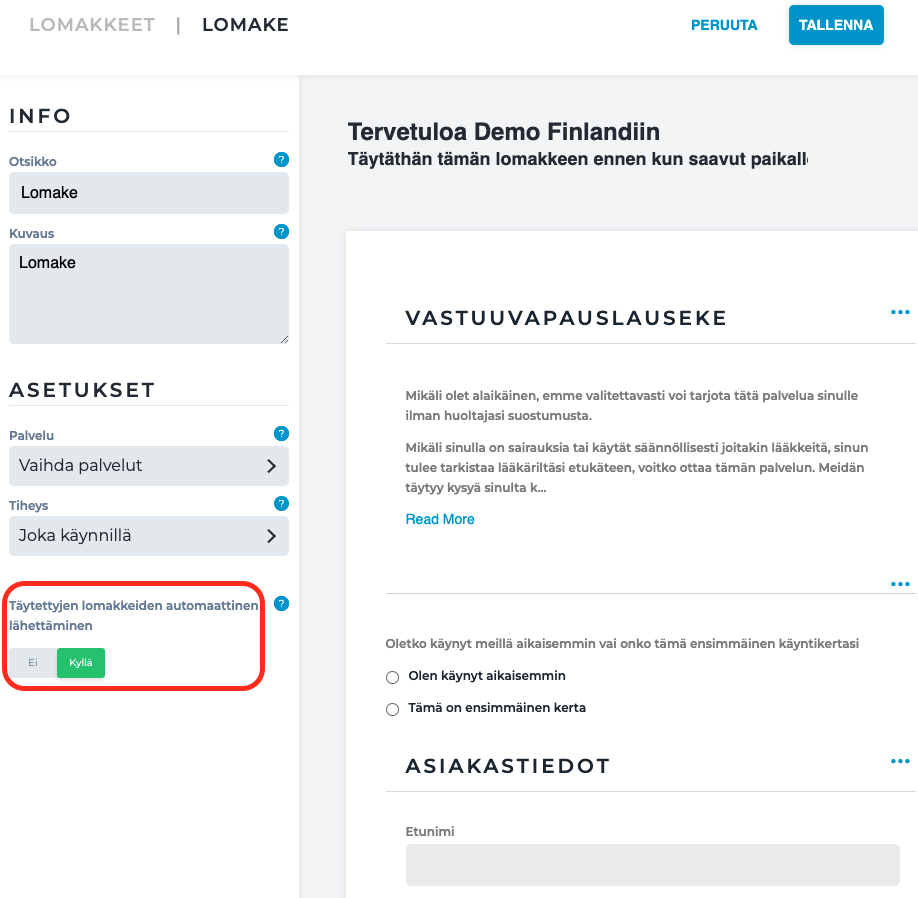This screenshot has height=898, width=918.
Task: Click the help icon beside Kuvaus
Action: click(x=281, y=232)
